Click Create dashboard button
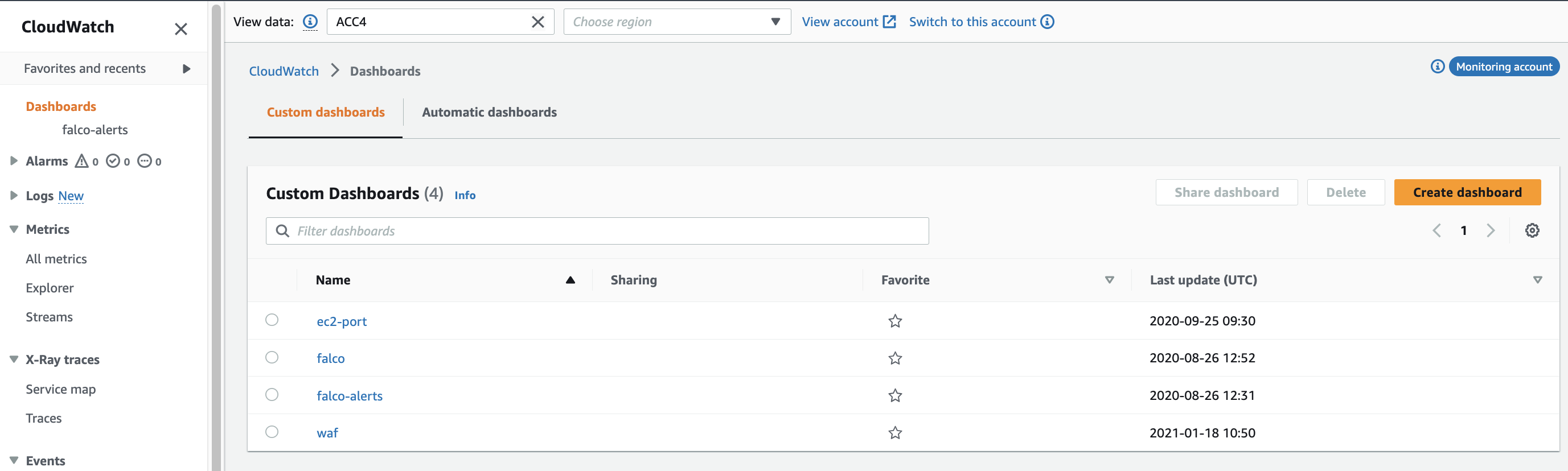1568x471 pixels. (1467, 192)
